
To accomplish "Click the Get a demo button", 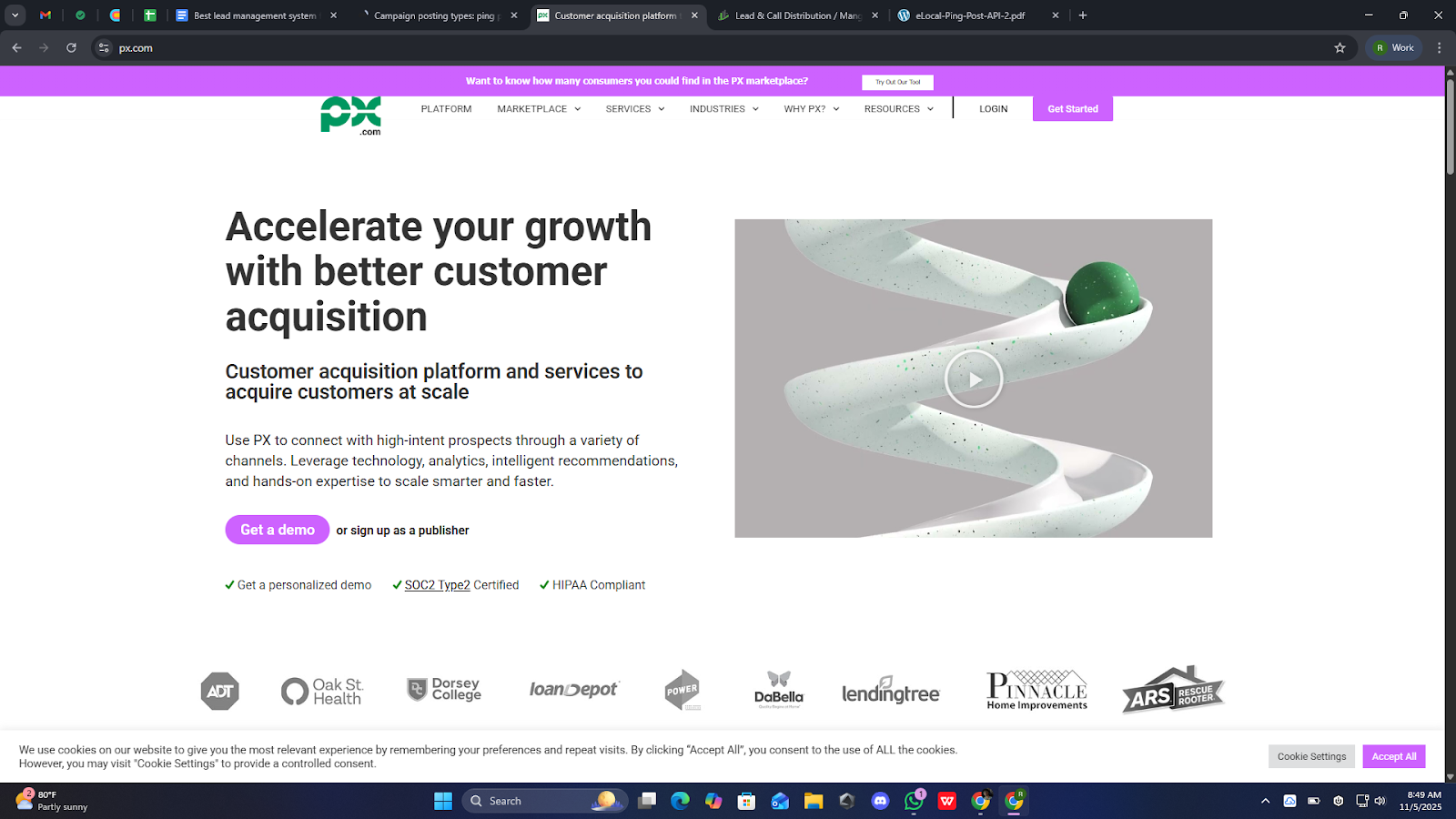I will click(x=278, y=530).
